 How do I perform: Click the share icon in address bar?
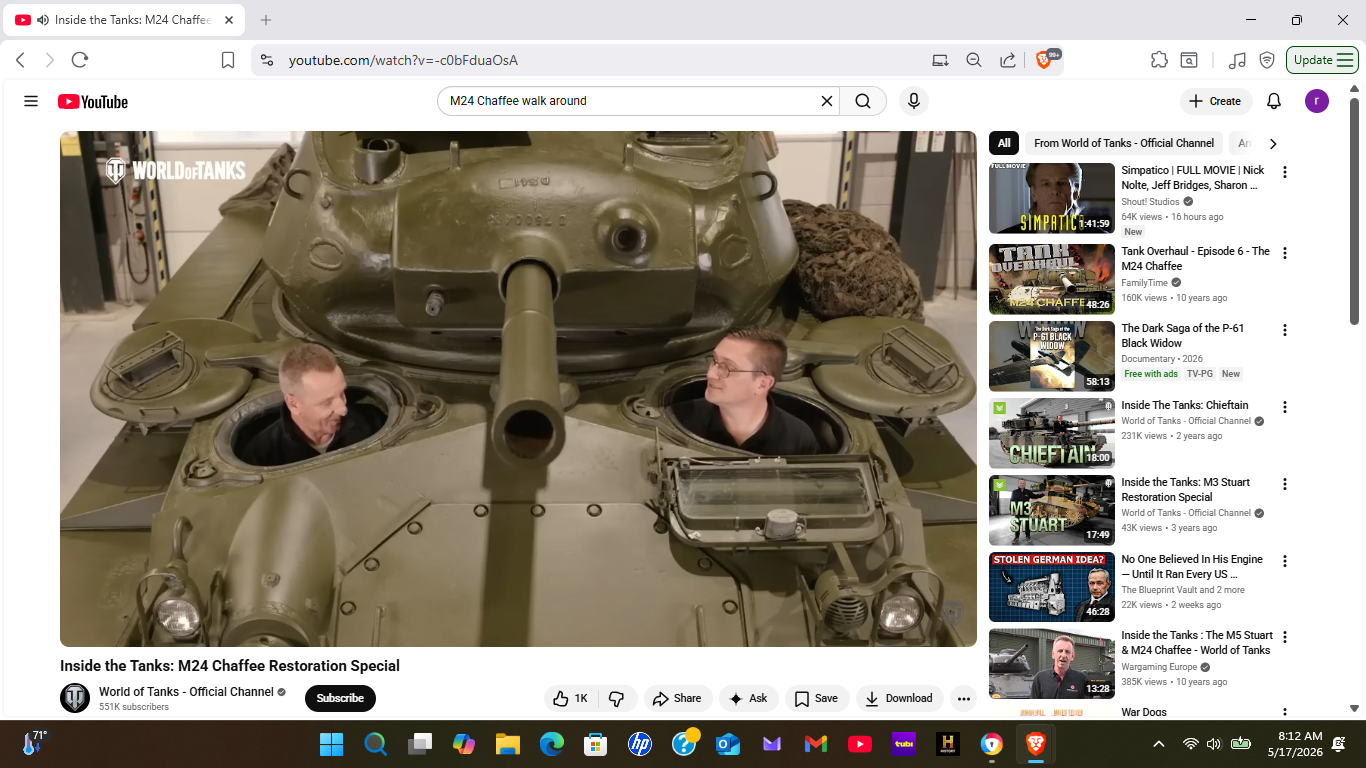pos(1008,60)
